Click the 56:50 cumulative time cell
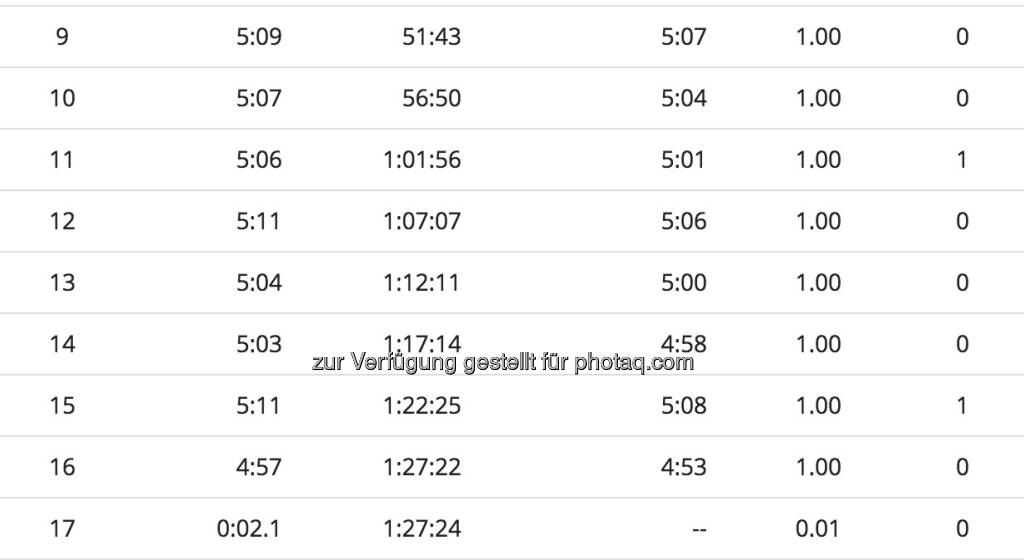 [x=430, y=98]
